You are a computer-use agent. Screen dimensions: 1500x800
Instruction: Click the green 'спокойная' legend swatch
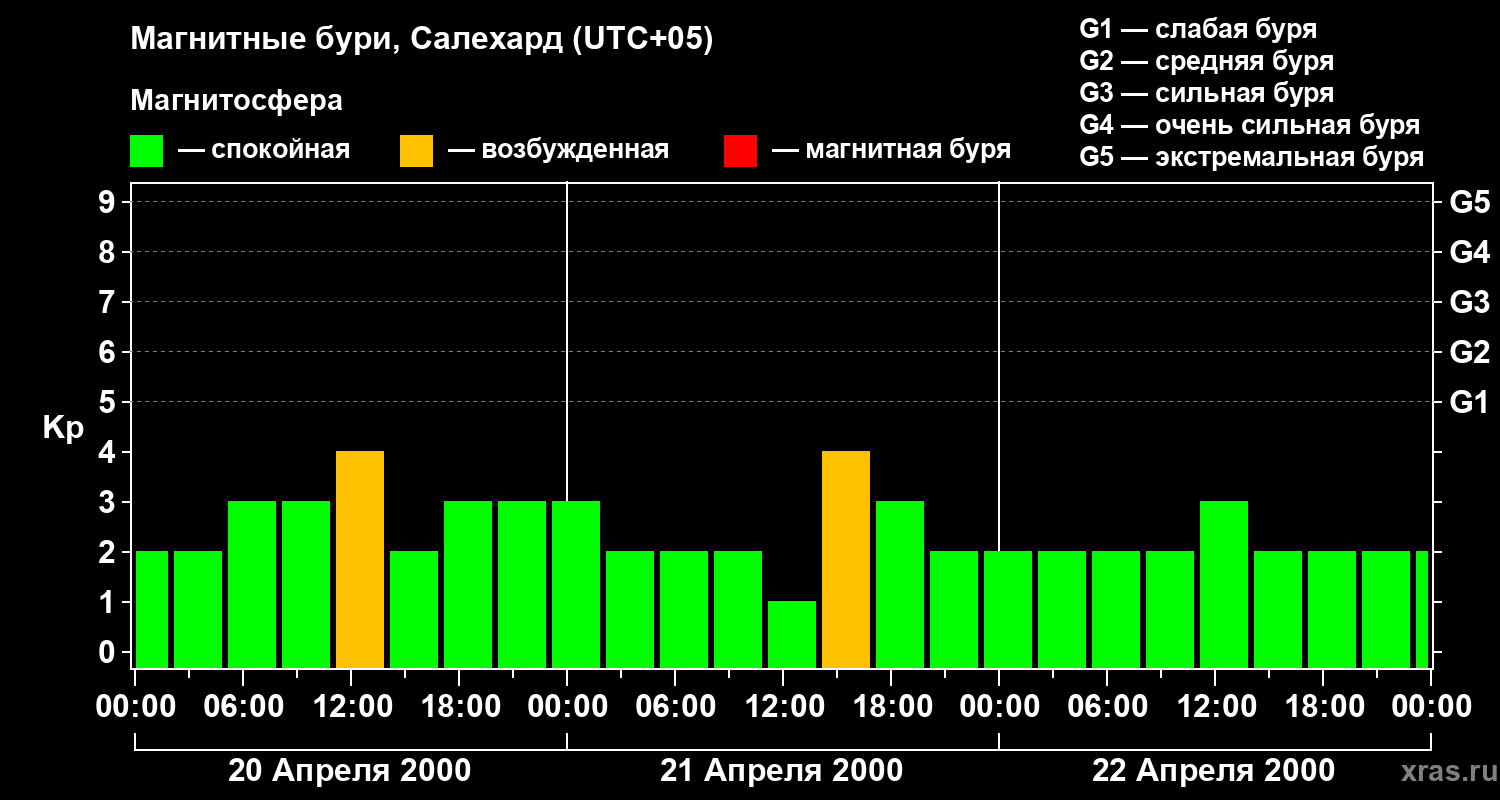[147, 151]
